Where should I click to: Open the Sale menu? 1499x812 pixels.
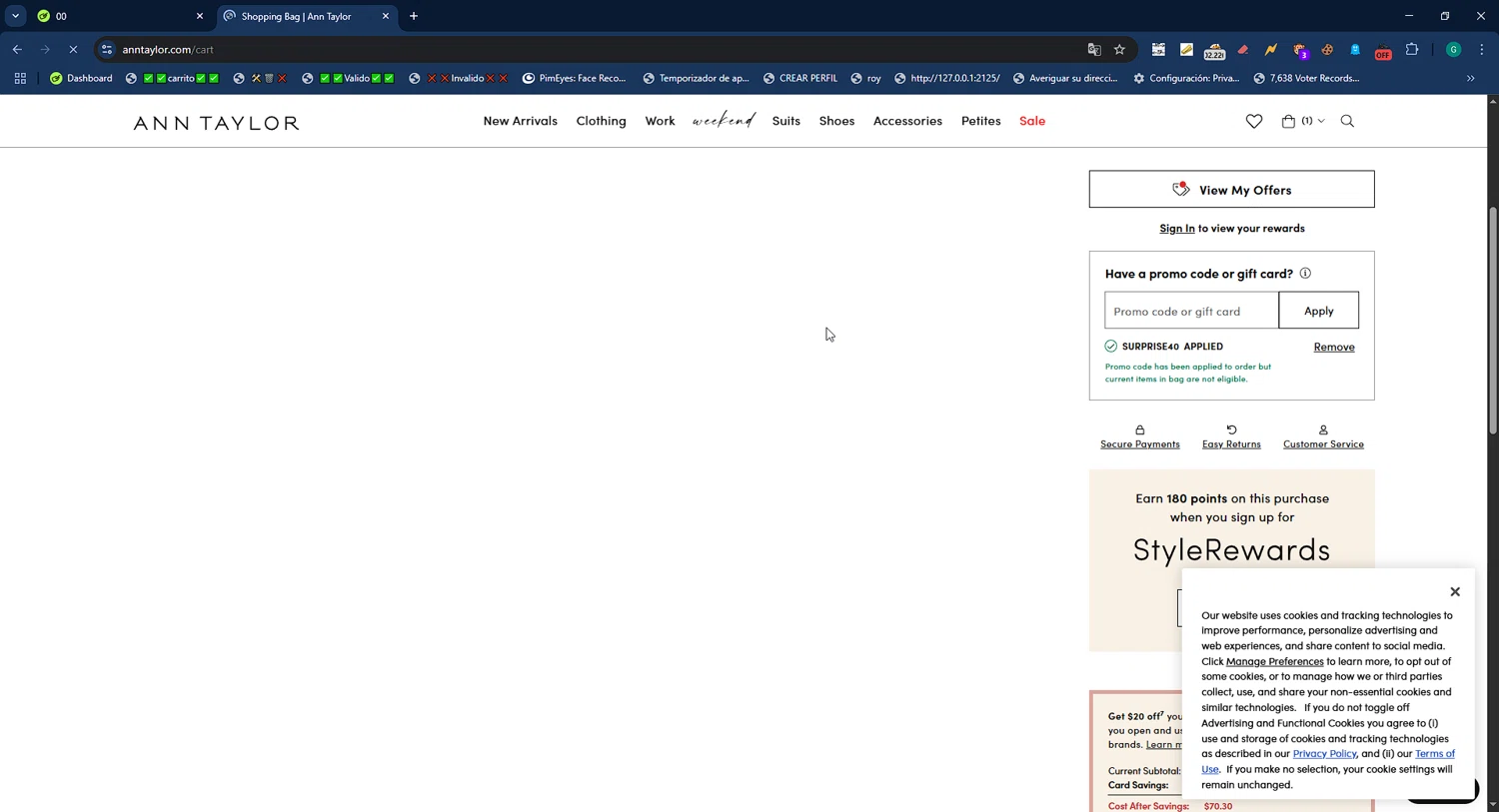1031,121
